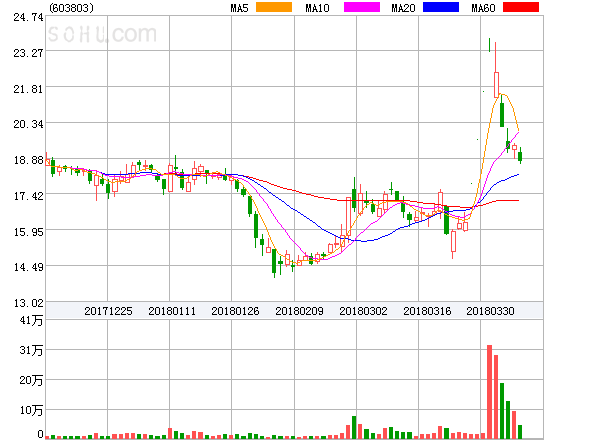
Task: Click the 24.74 price axis label
Action: (28, 17)
